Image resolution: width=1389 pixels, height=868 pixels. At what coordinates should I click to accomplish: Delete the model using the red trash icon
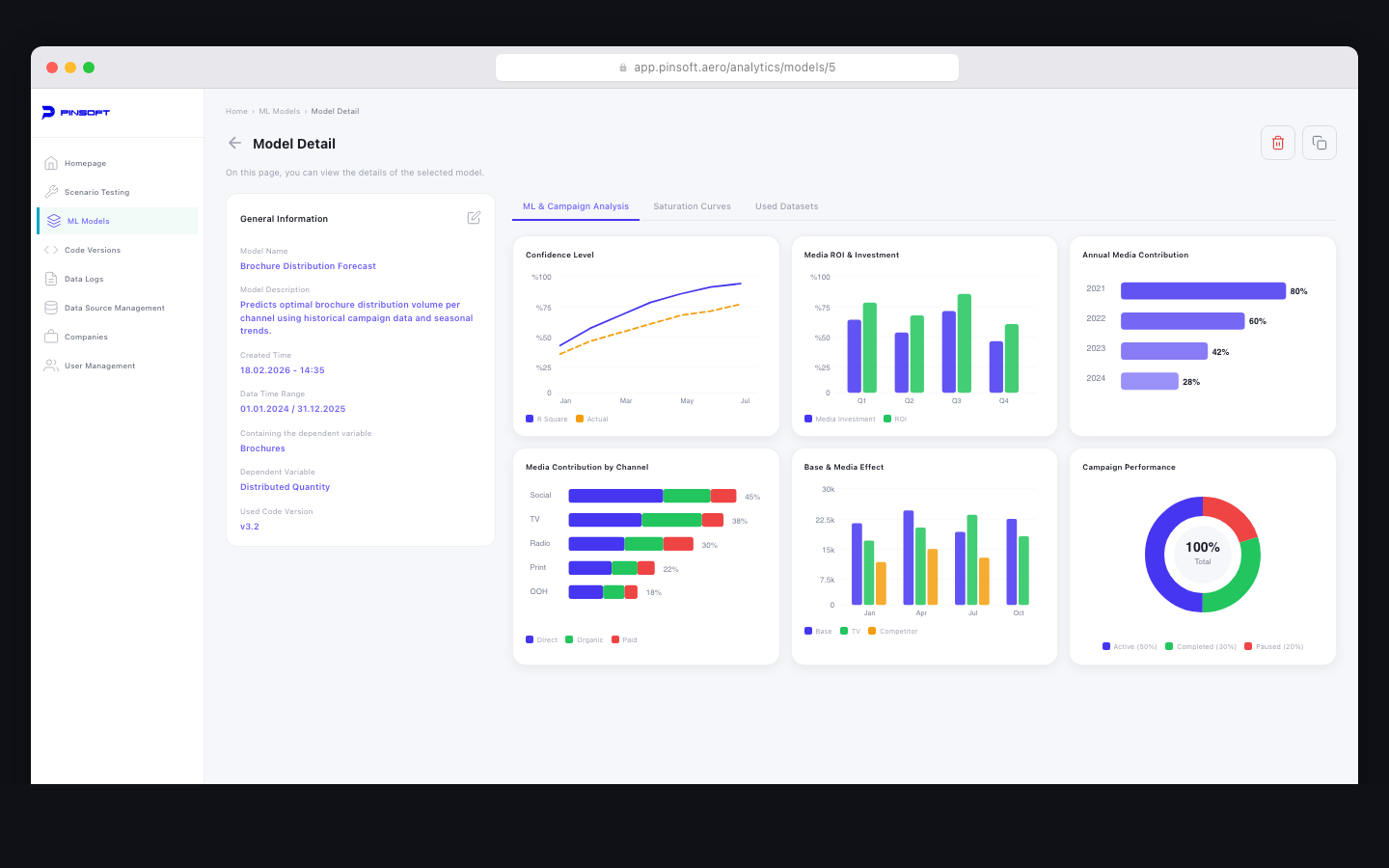tap(1277, 142)
